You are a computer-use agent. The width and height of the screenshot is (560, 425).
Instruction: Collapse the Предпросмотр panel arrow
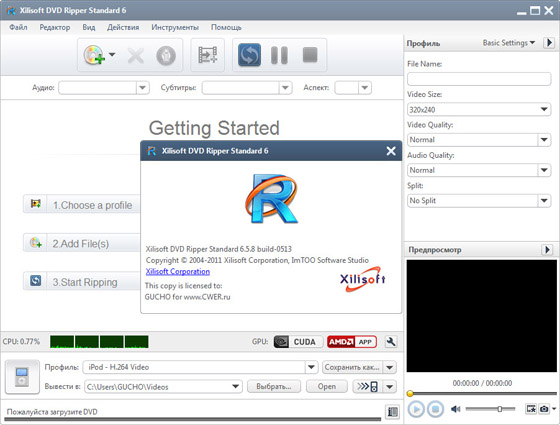click(x=547, y=249)
